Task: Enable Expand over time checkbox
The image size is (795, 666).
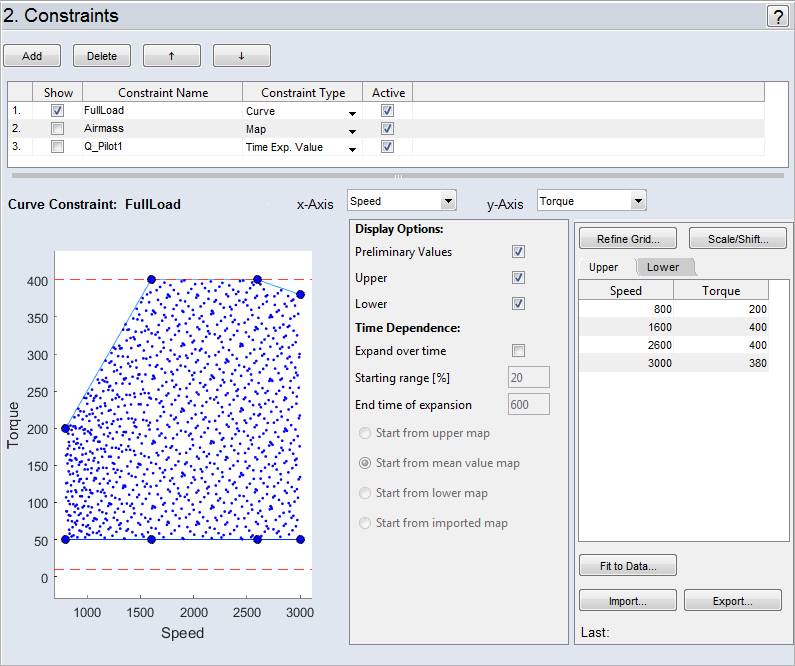Action: [518, 351]
